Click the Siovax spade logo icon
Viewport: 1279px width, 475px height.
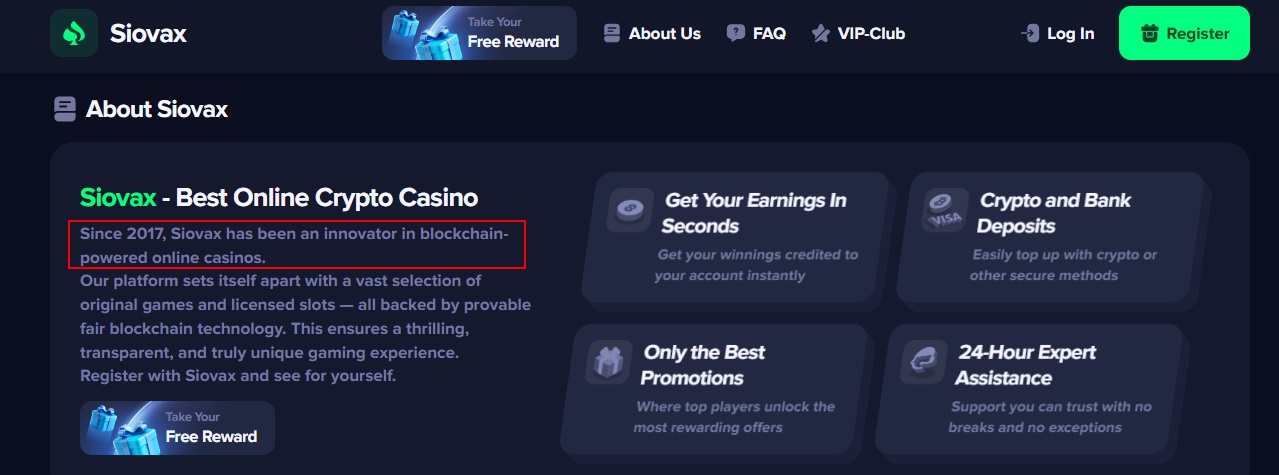point(74,33)
